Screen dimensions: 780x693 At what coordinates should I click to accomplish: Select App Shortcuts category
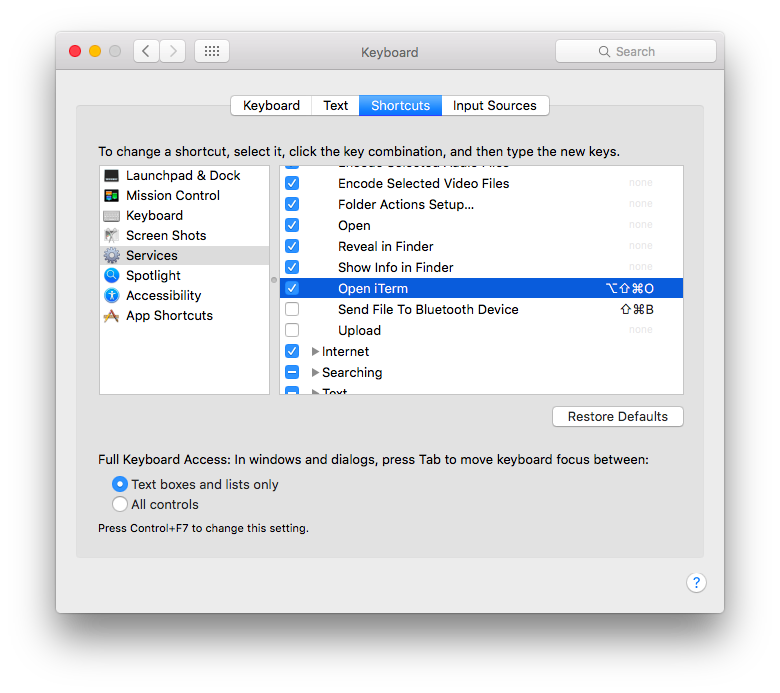(185, 315)
